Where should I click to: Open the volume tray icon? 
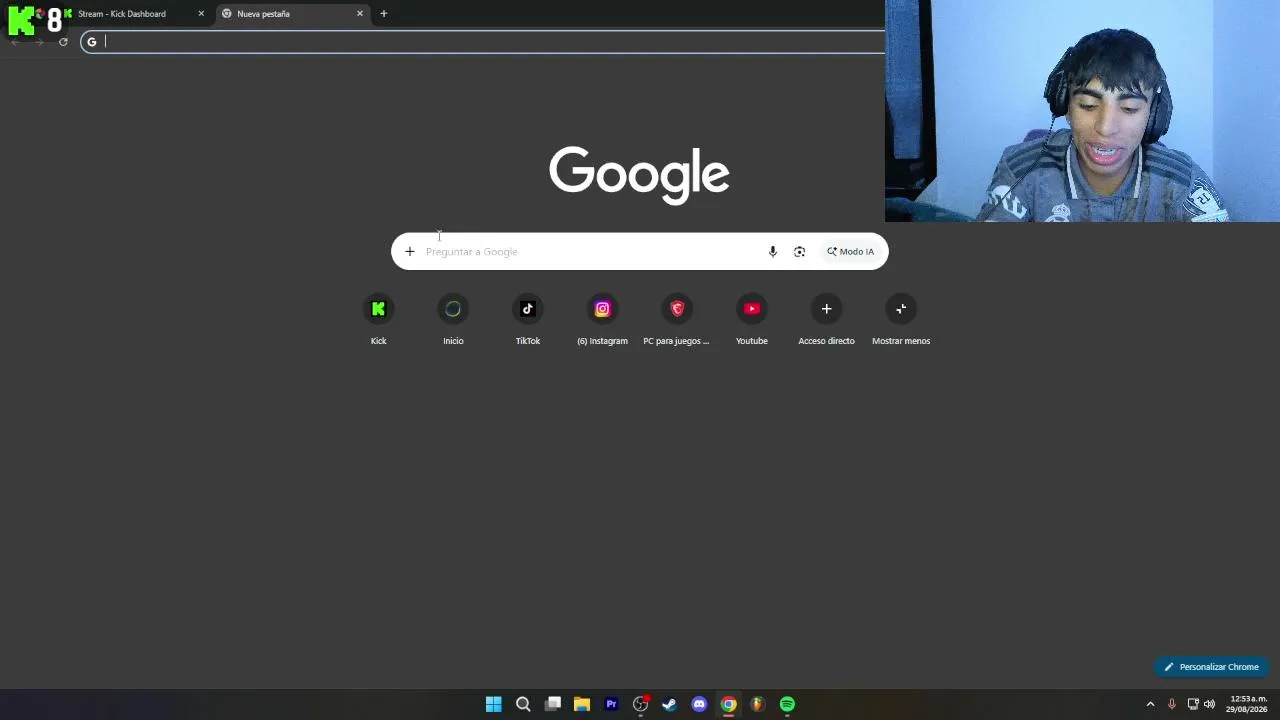(1209, 704)
